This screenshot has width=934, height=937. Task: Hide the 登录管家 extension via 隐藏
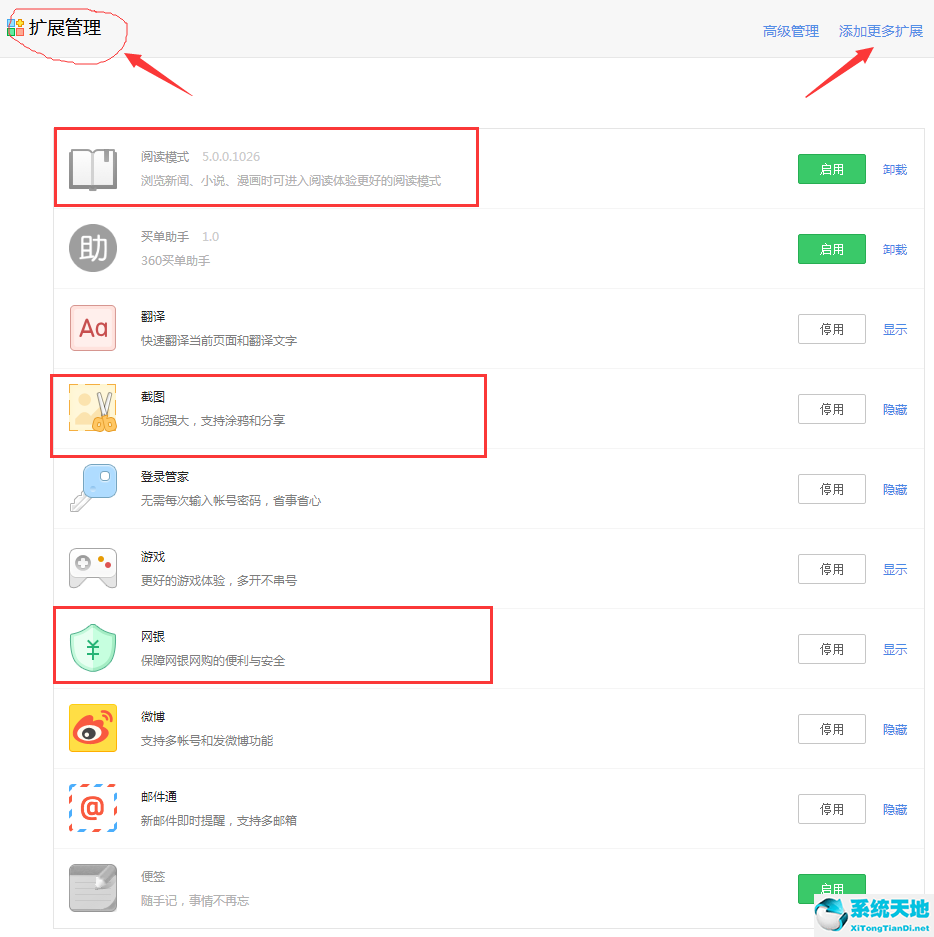(895, 490)
